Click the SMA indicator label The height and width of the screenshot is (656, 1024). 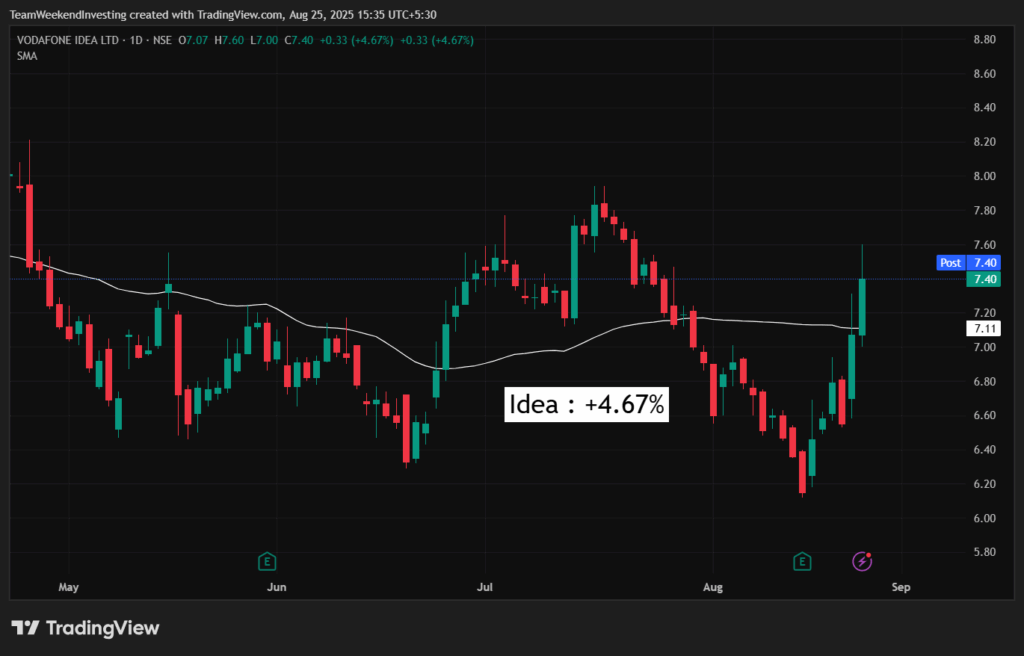(x=27, y=56)
